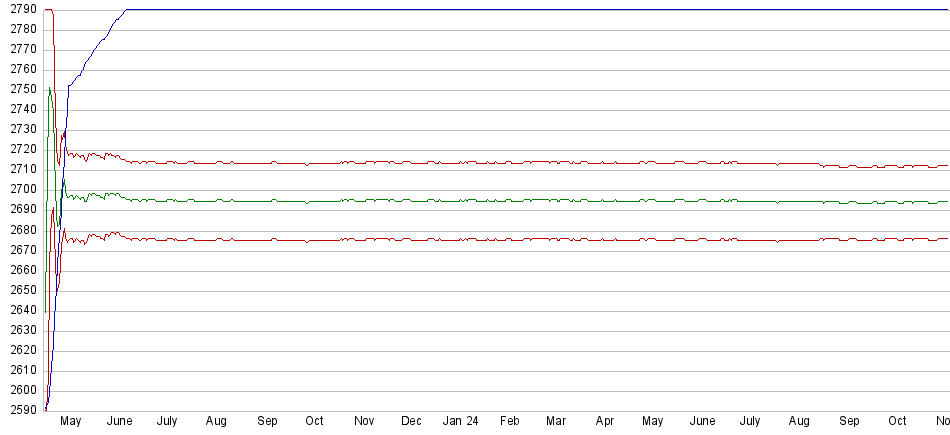Click the Apr month label
Image resolution: width=950 pixels, height=435 pixels.
point(604,422)
